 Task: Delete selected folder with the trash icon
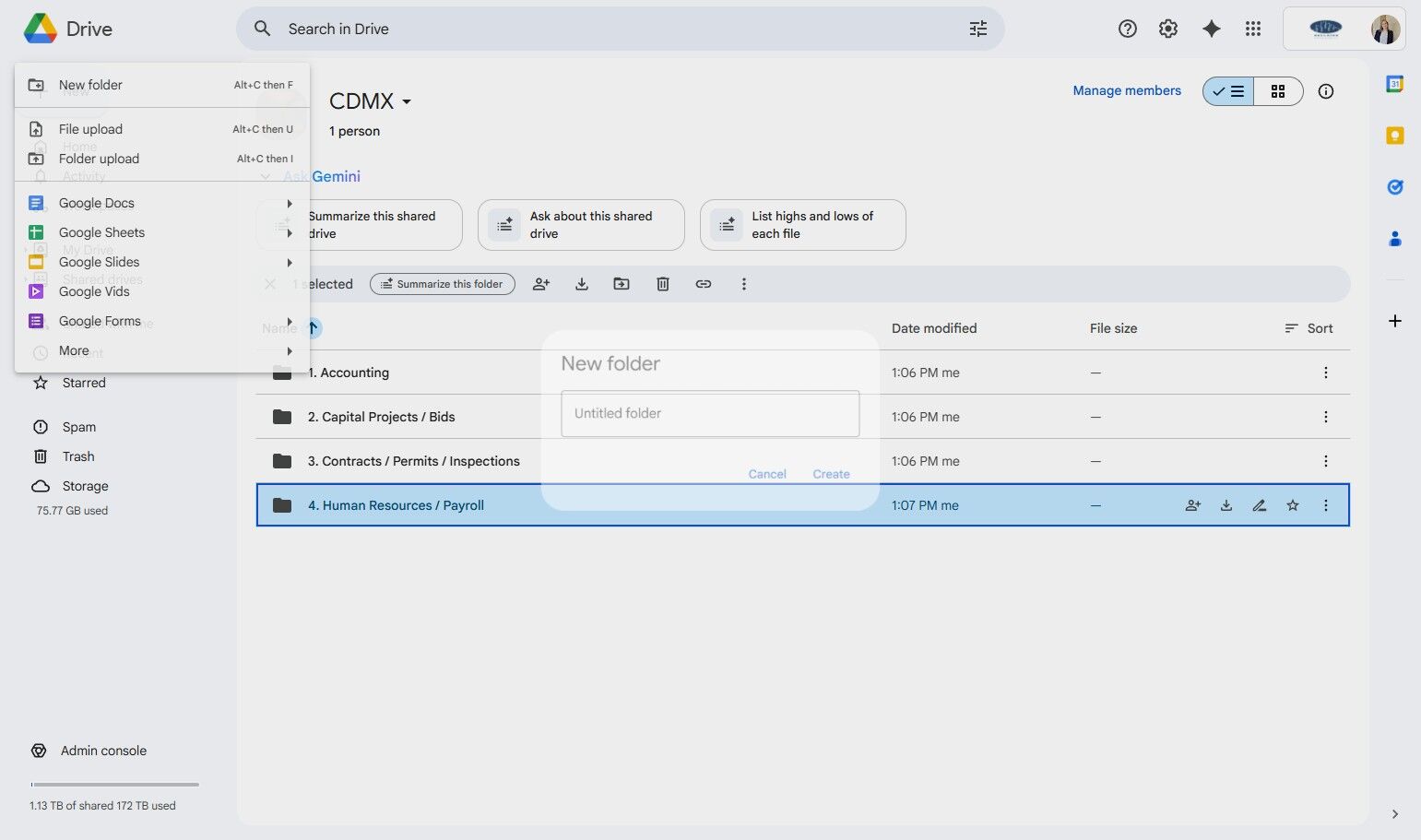coord(662,284)
